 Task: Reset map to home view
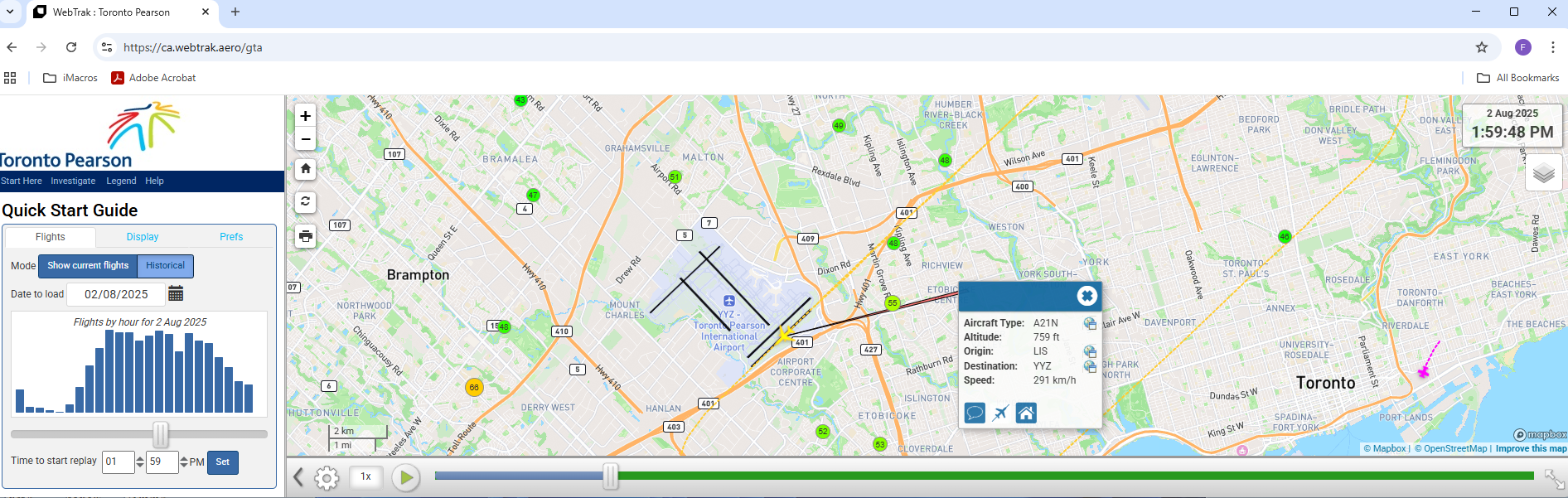coord(305,169)
